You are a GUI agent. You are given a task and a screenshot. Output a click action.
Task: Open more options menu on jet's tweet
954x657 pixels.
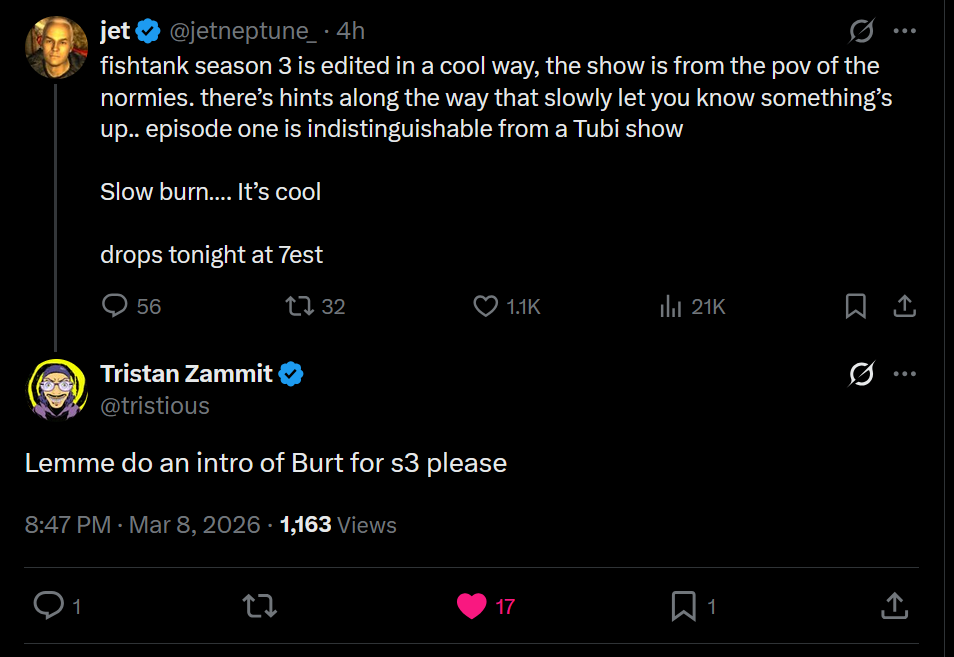point(904,32)
